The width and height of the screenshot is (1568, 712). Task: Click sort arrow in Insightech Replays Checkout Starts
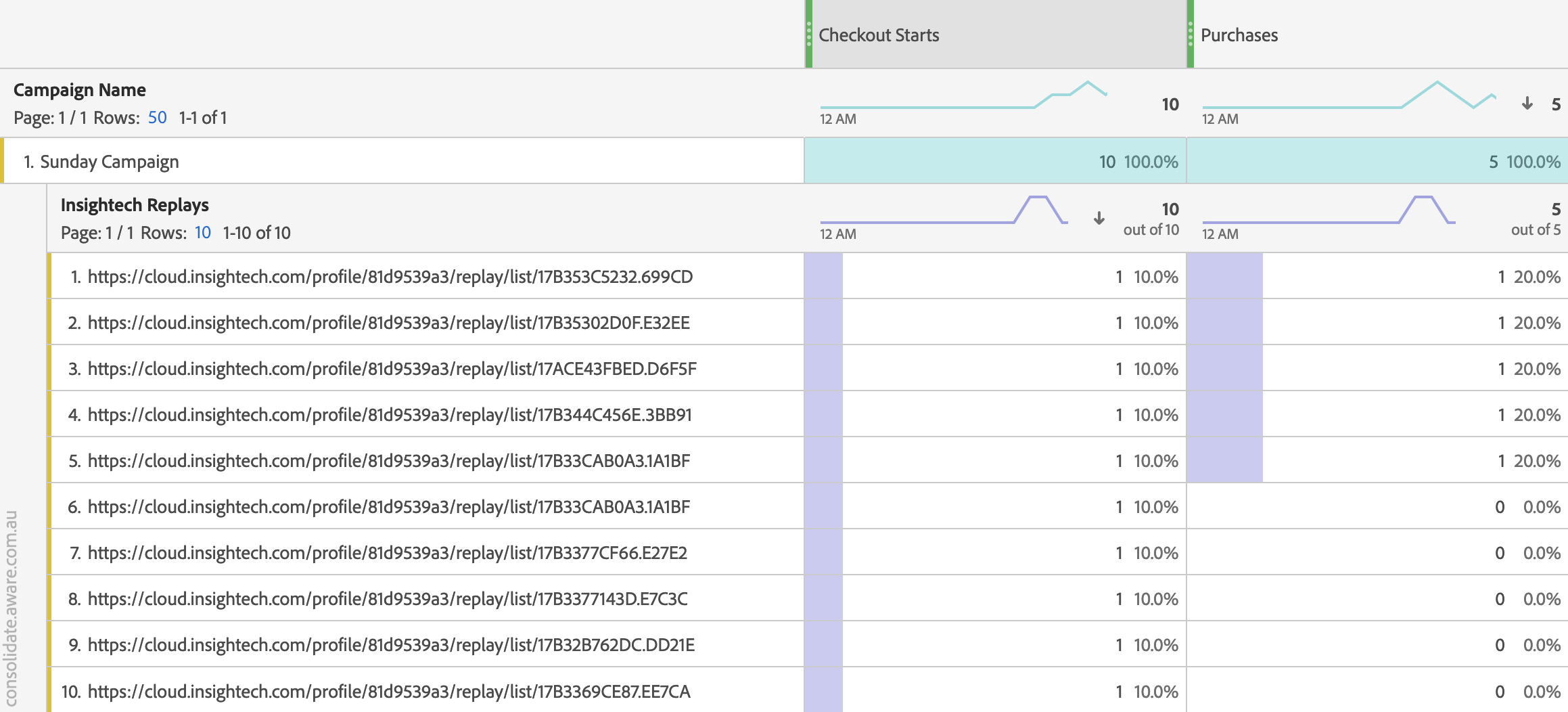1099,218
